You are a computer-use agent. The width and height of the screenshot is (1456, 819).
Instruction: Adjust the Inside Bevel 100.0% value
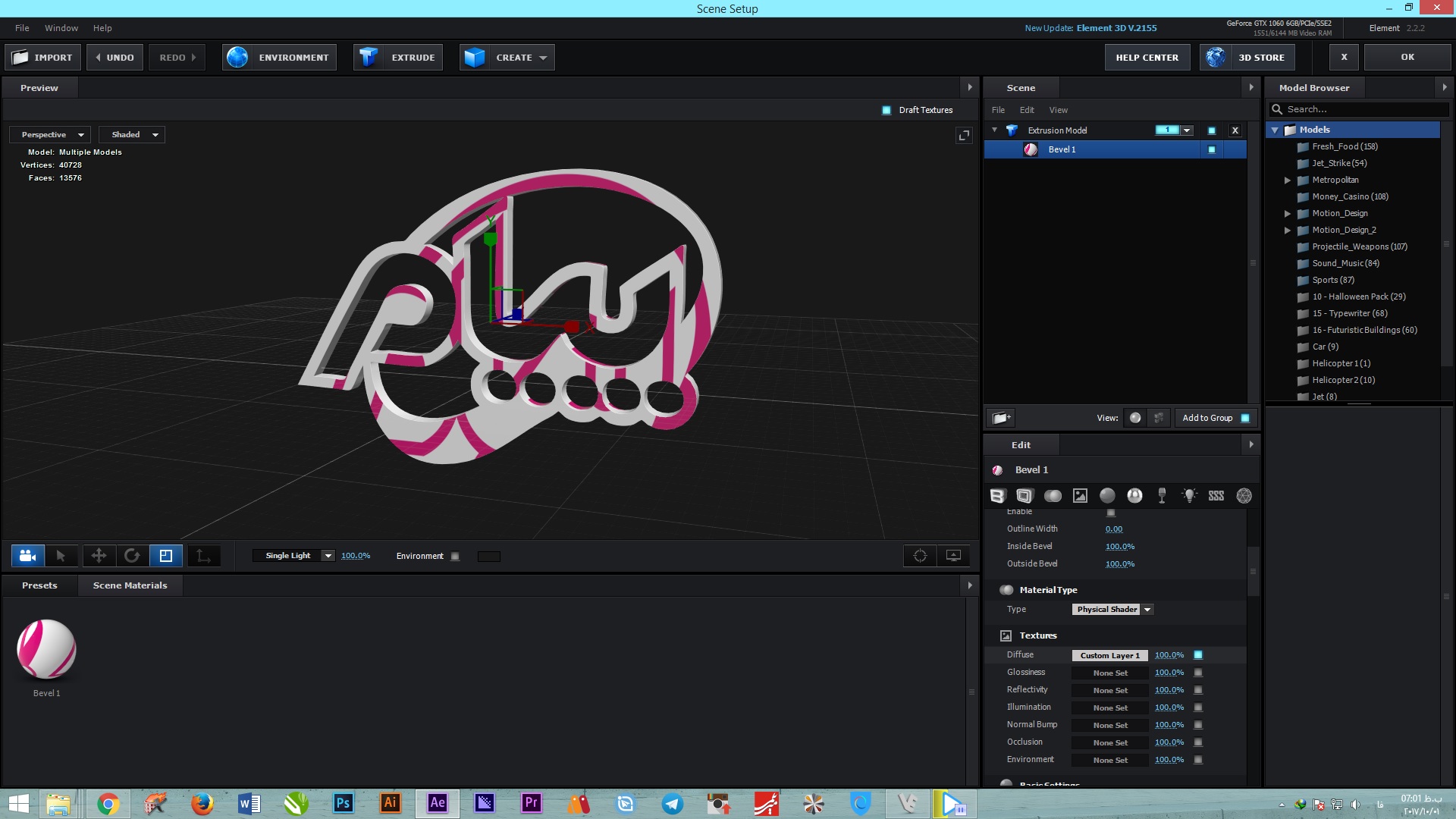1120,547
